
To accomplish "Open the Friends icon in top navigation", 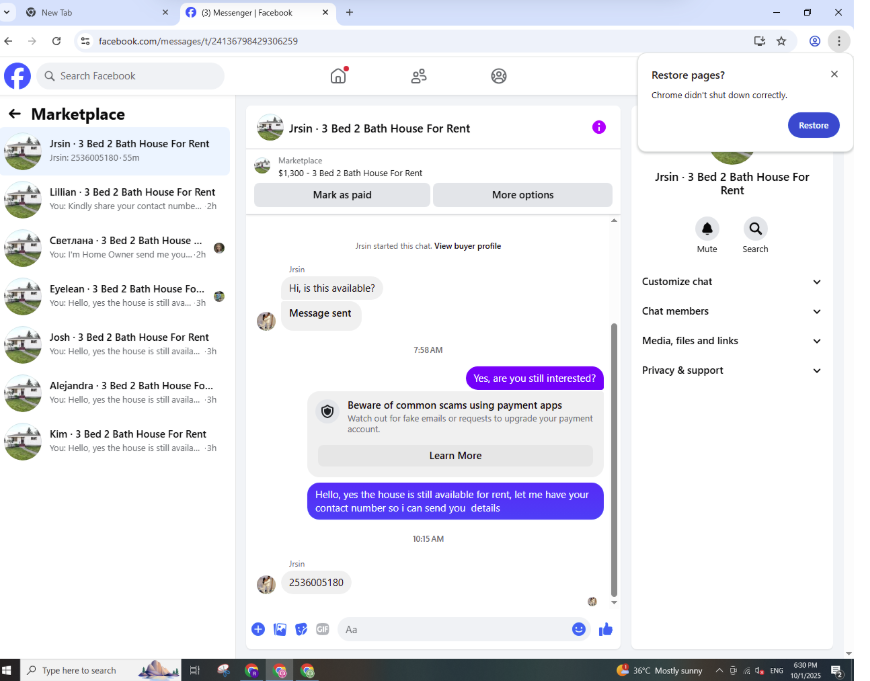I will pyautogui.click(x=418, y=76).
